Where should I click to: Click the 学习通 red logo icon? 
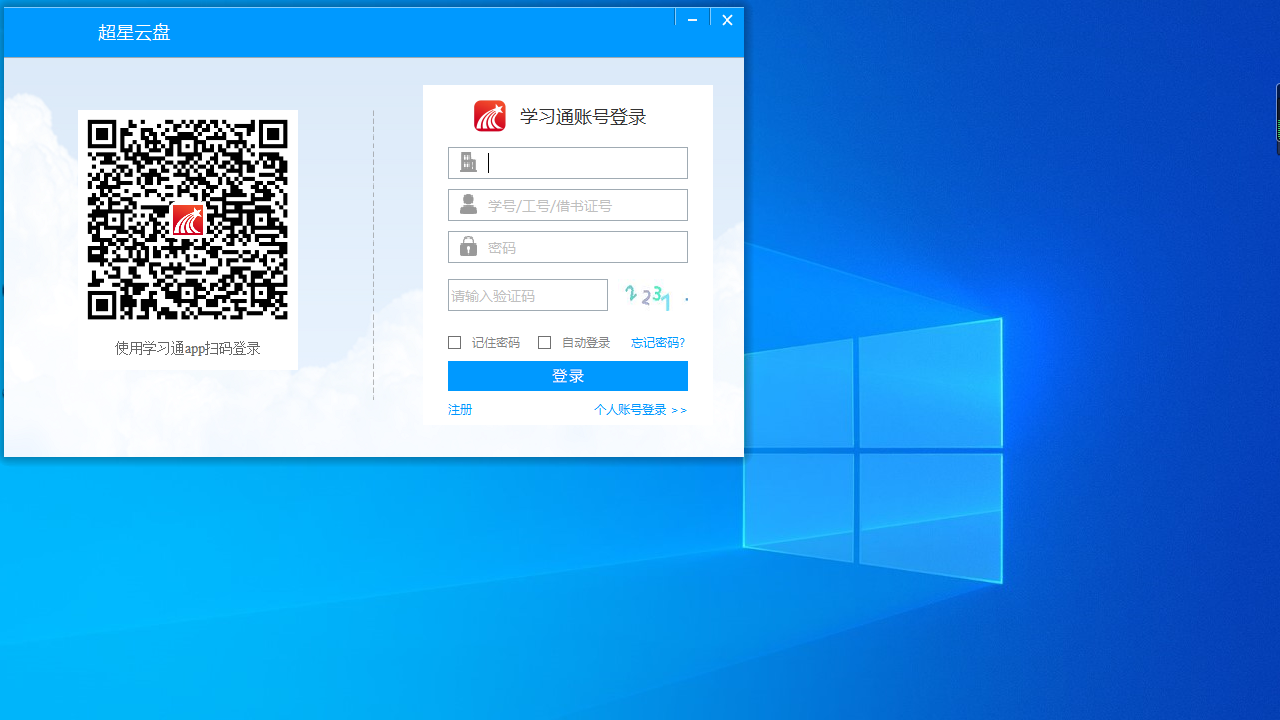click(490, 116)
